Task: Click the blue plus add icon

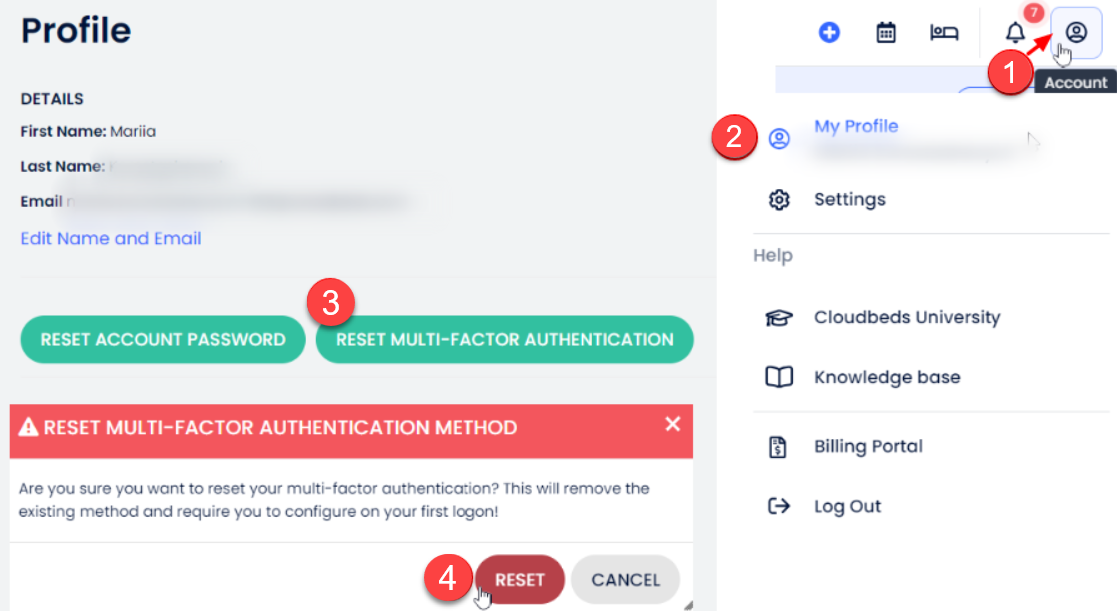Action: (829, 33)
